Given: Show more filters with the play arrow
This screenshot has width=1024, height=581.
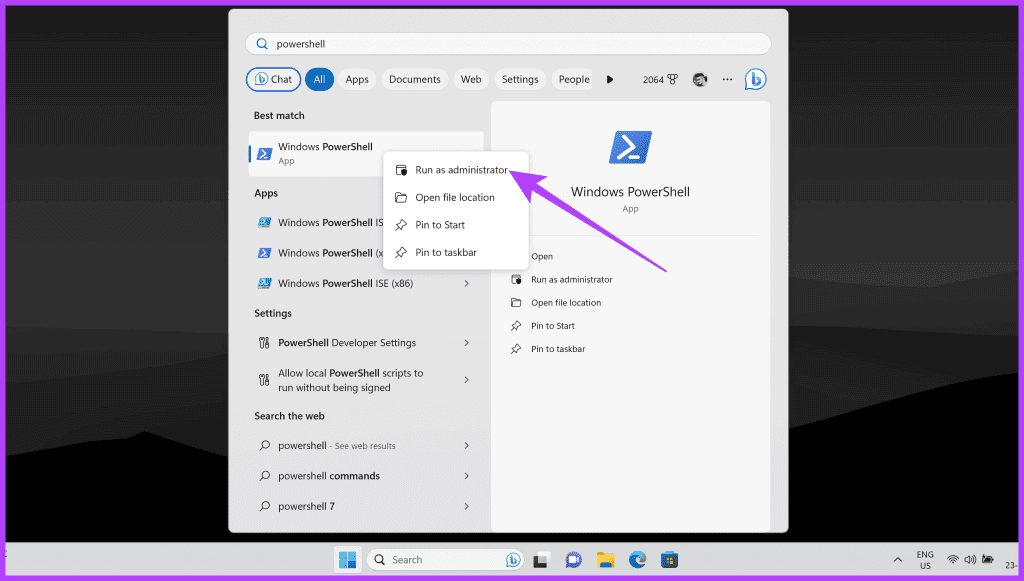Looking at the screenshot, I should (x=610, y=79).
